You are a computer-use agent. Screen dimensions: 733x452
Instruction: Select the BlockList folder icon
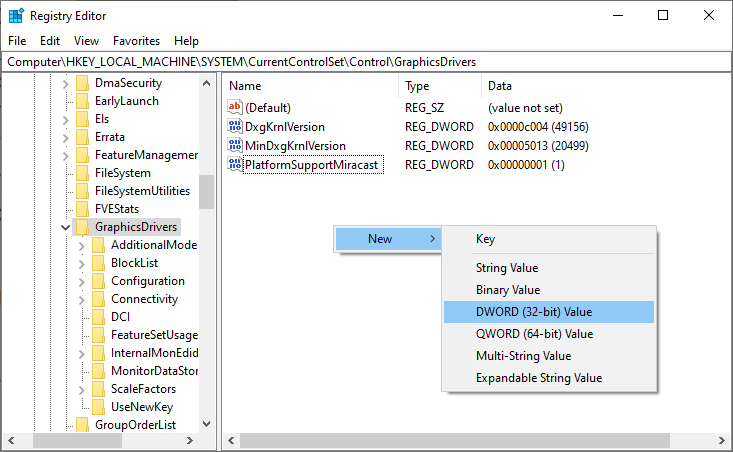tap(98, 263)
